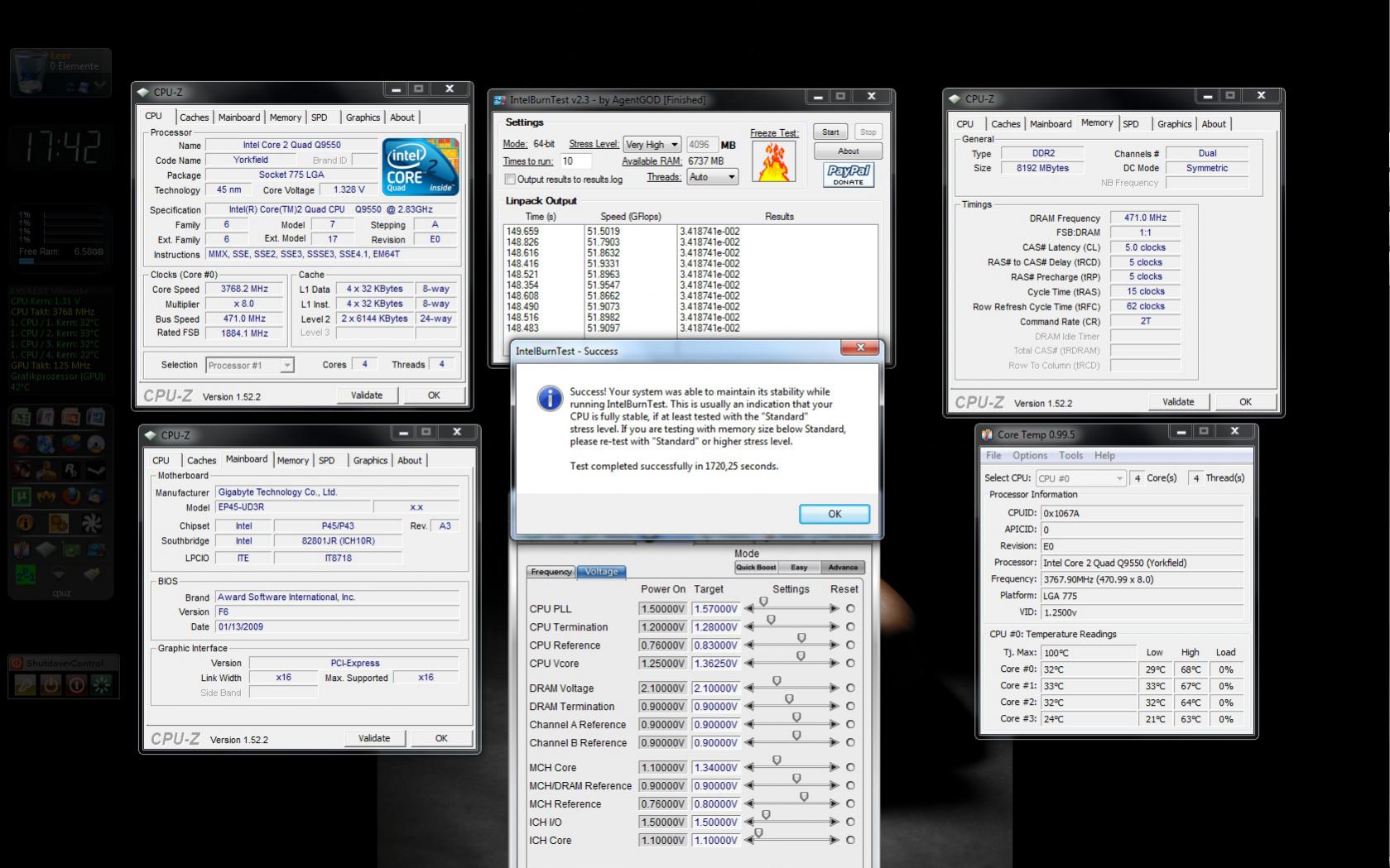The height and width of the screenshot is (868, 1390).
Task: Click the DRAM Voltage slider handle
Action: click(x=777, y=681)
